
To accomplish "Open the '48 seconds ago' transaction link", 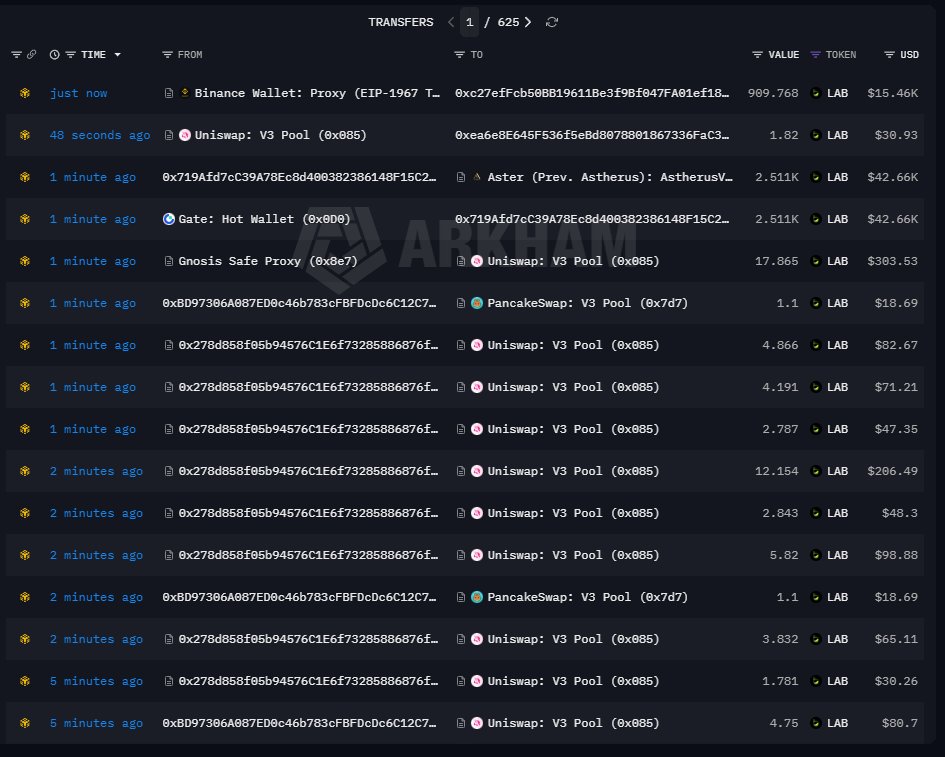I will [99, 136].
